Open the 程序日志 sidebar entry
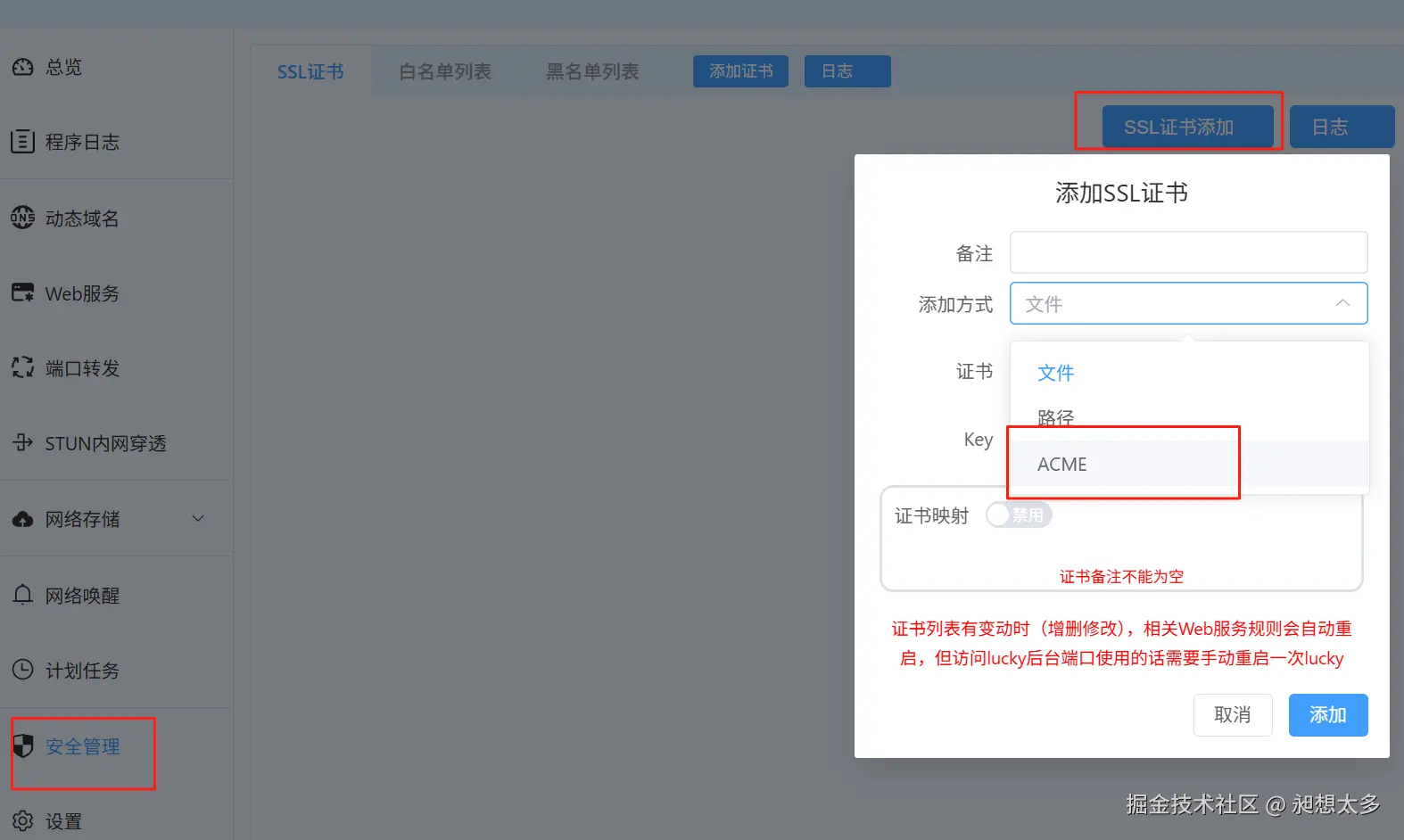The width and height of the screenshot is (1404, 840). coord(82,142)
